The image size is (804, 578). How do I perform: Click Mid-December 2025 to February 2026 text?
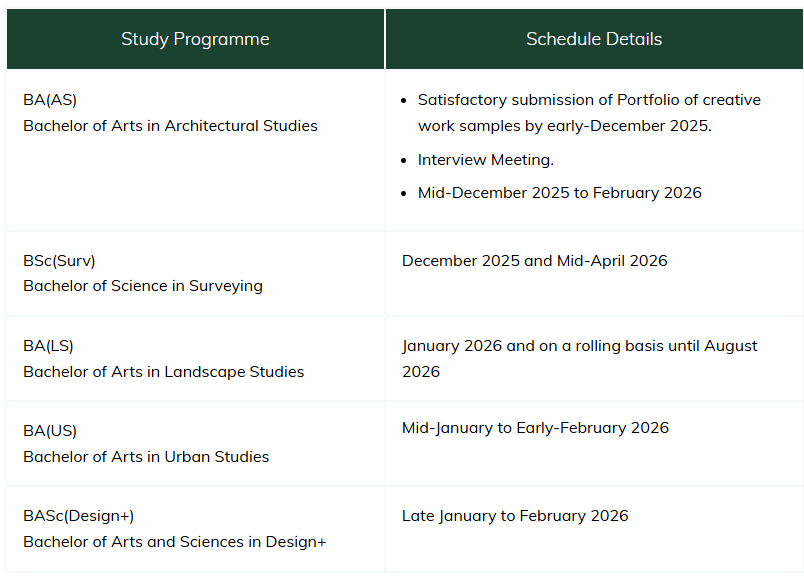coord(560,193)
